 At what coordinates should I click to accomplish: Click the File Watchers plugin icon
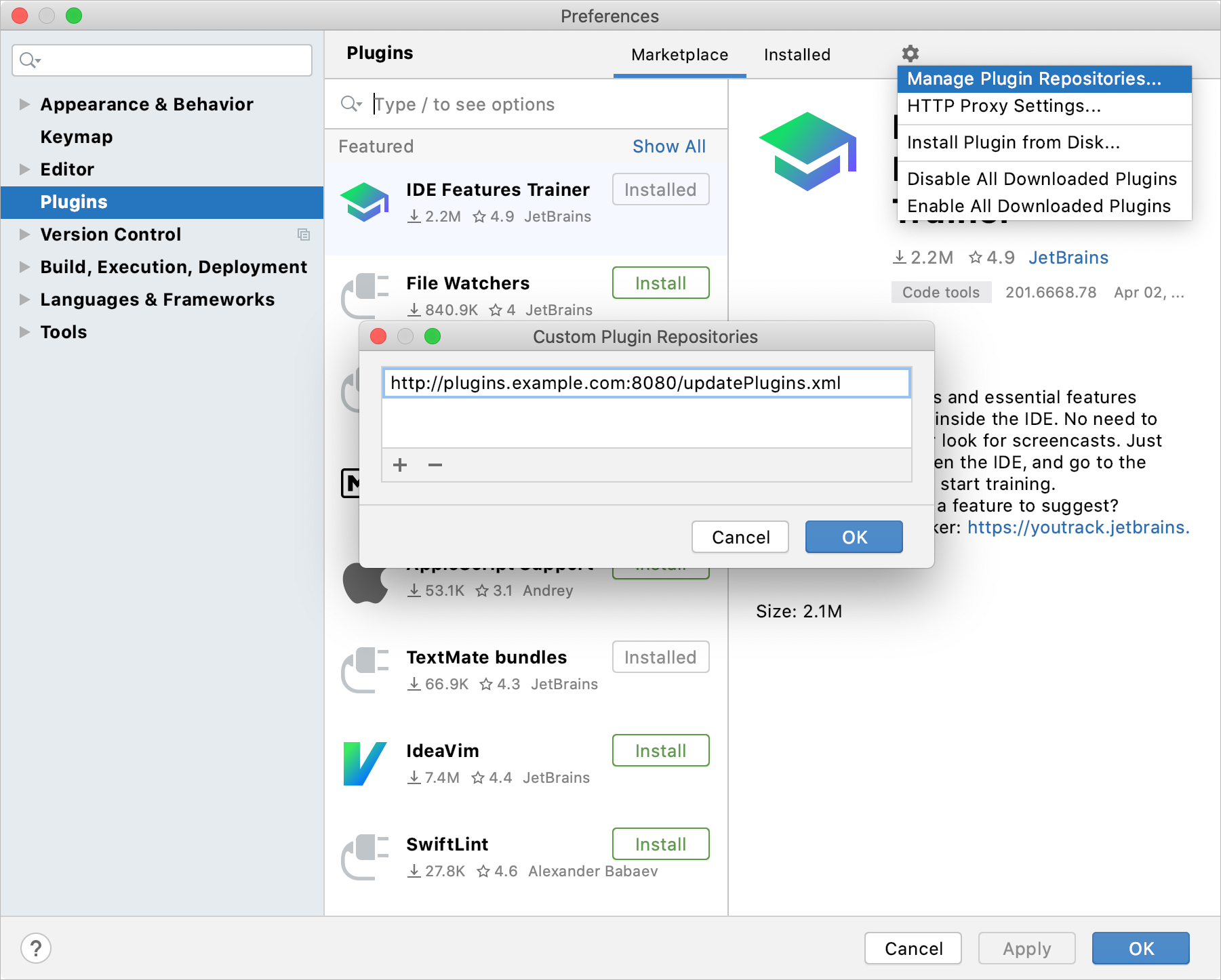point(365,295)
